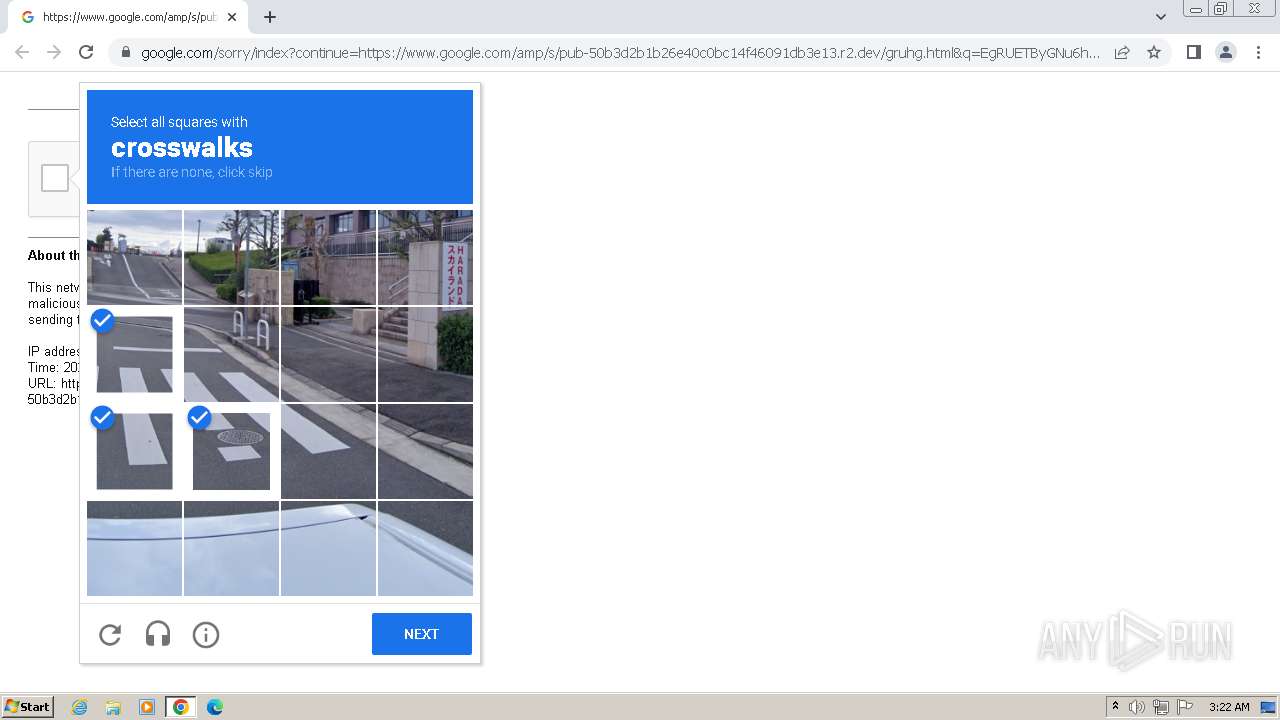Deselect checked tile with manhole cover

tap(231, 451)
